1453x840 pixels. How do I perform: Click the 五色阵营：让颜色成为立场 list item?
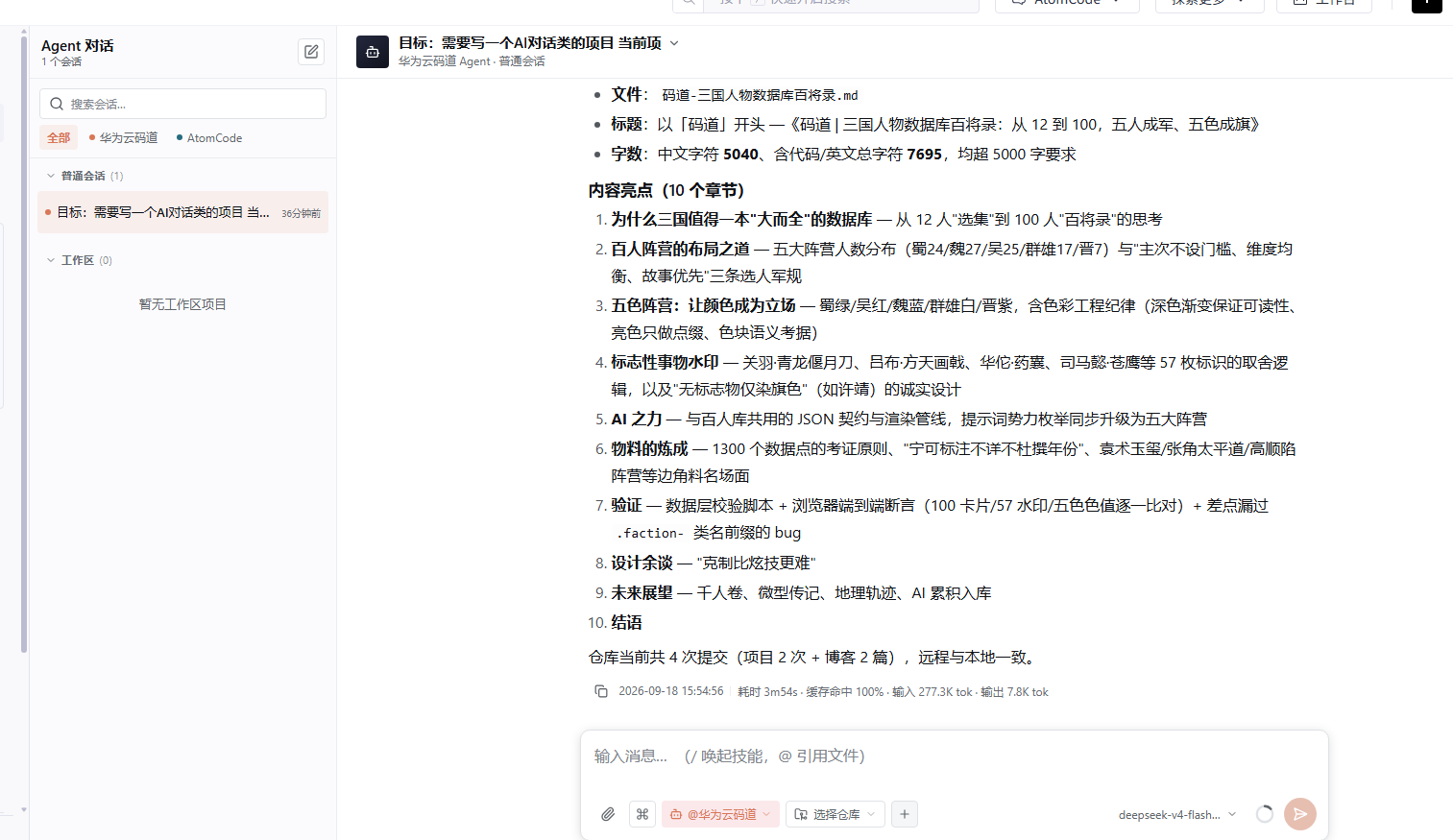click(x=954, y=319)
